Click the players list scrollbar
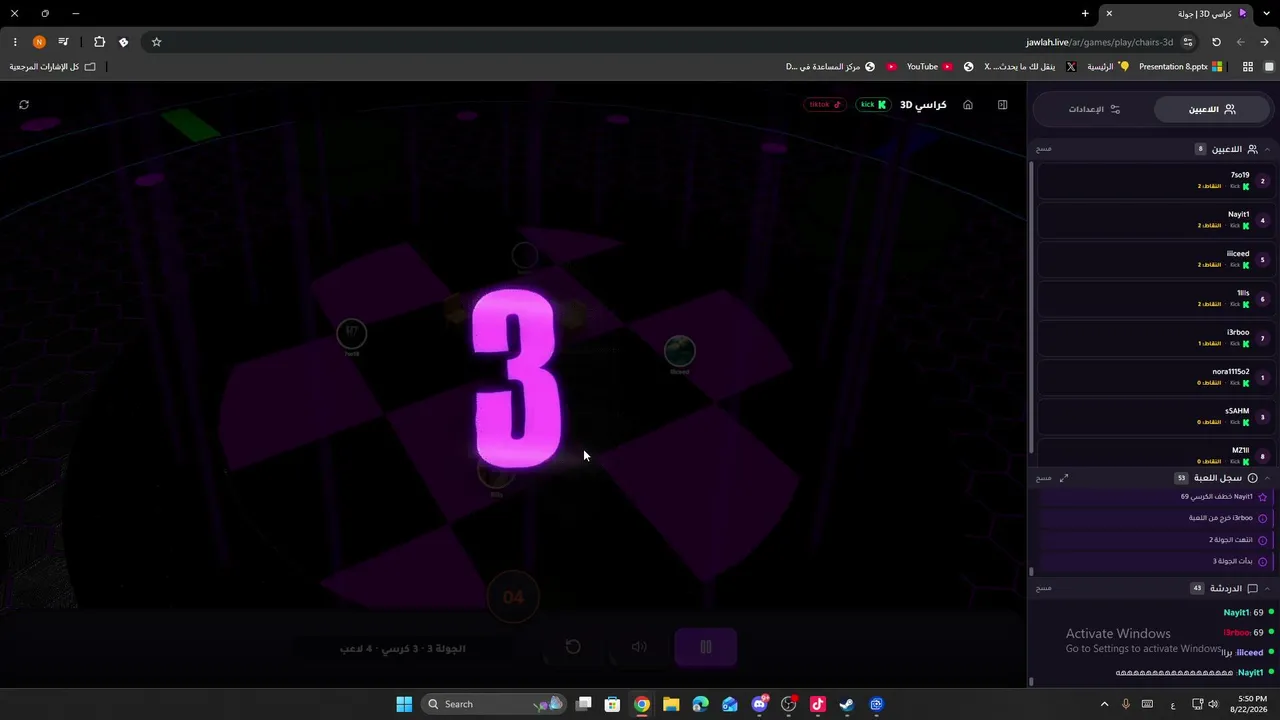 (x=1031, y=305)
